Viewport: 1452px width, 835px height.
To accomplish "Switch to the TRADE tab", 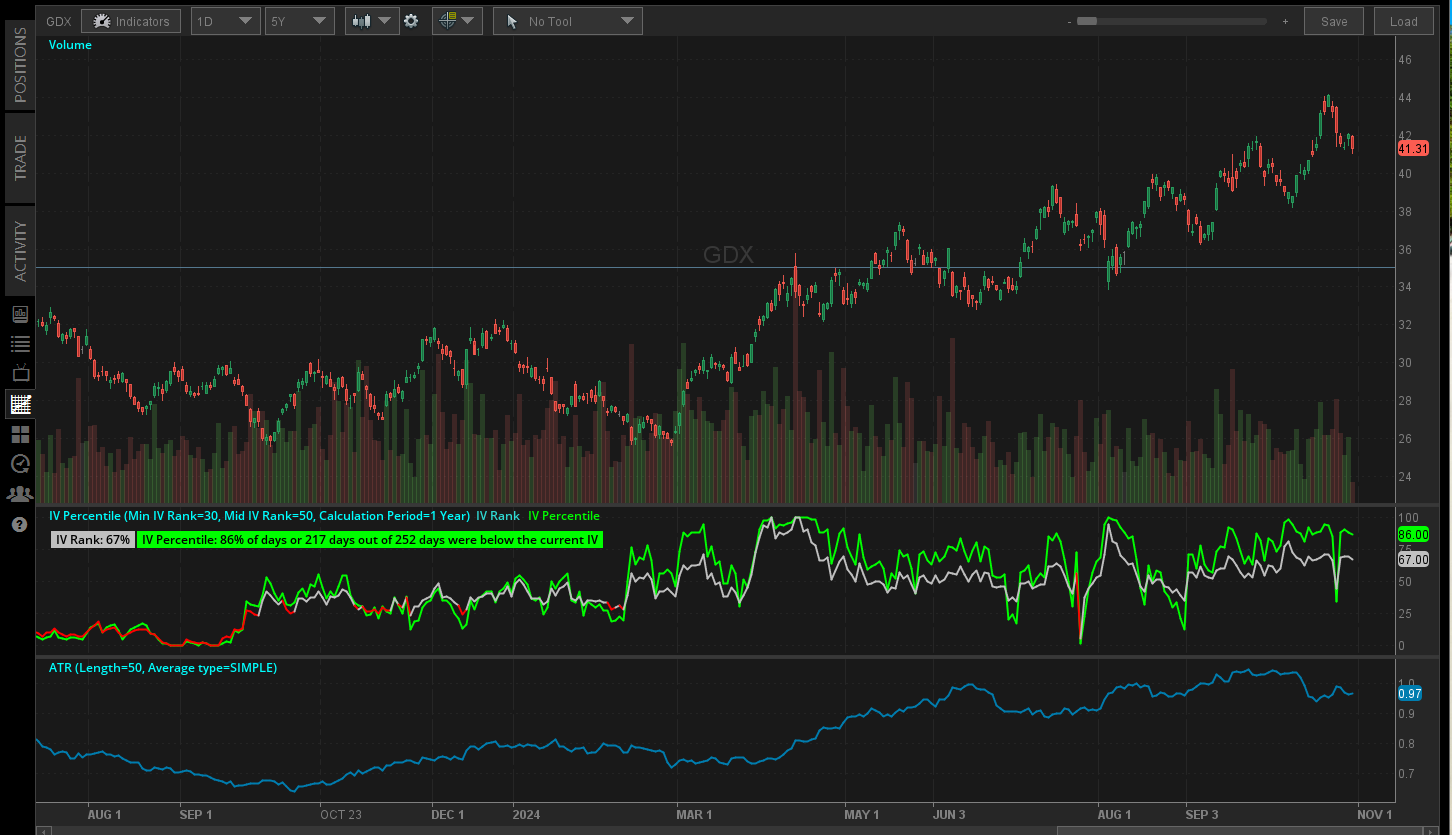I will (19, 160).
